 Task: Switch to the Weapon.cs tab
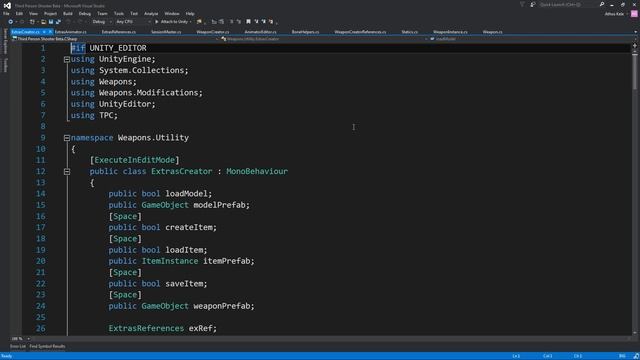coord(493,32)
